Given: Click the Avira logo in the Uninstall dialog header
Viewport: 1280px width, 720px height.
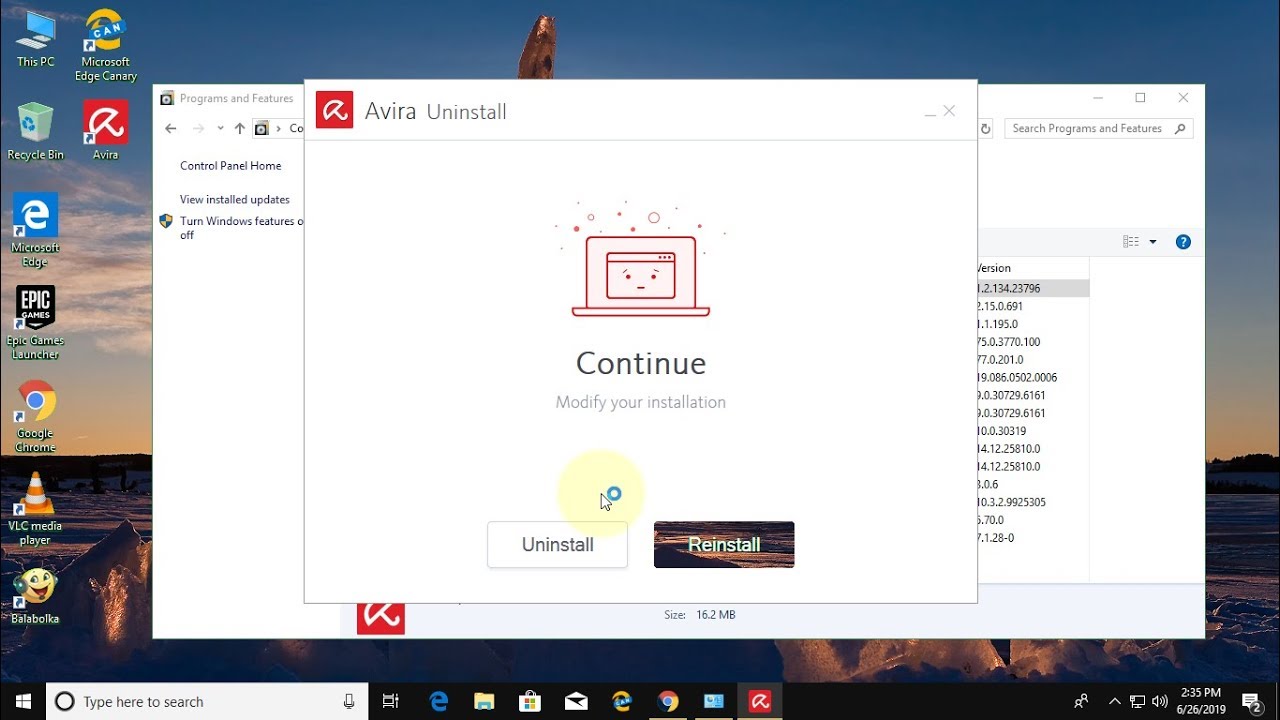Looking at the screenshot, I should point(334,110).
